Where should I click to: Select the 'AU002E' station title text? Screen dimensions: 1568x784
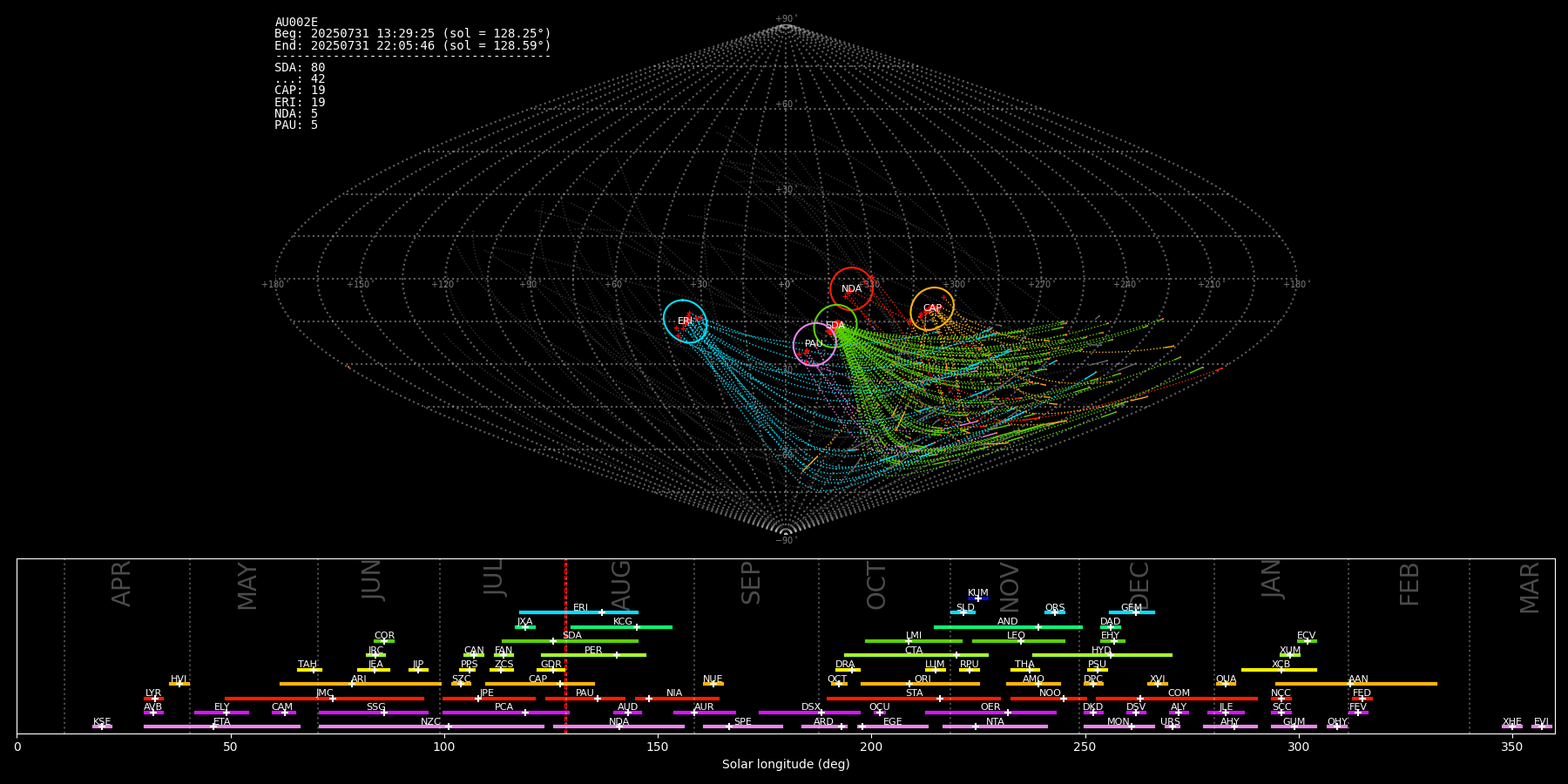pos(296,23)
